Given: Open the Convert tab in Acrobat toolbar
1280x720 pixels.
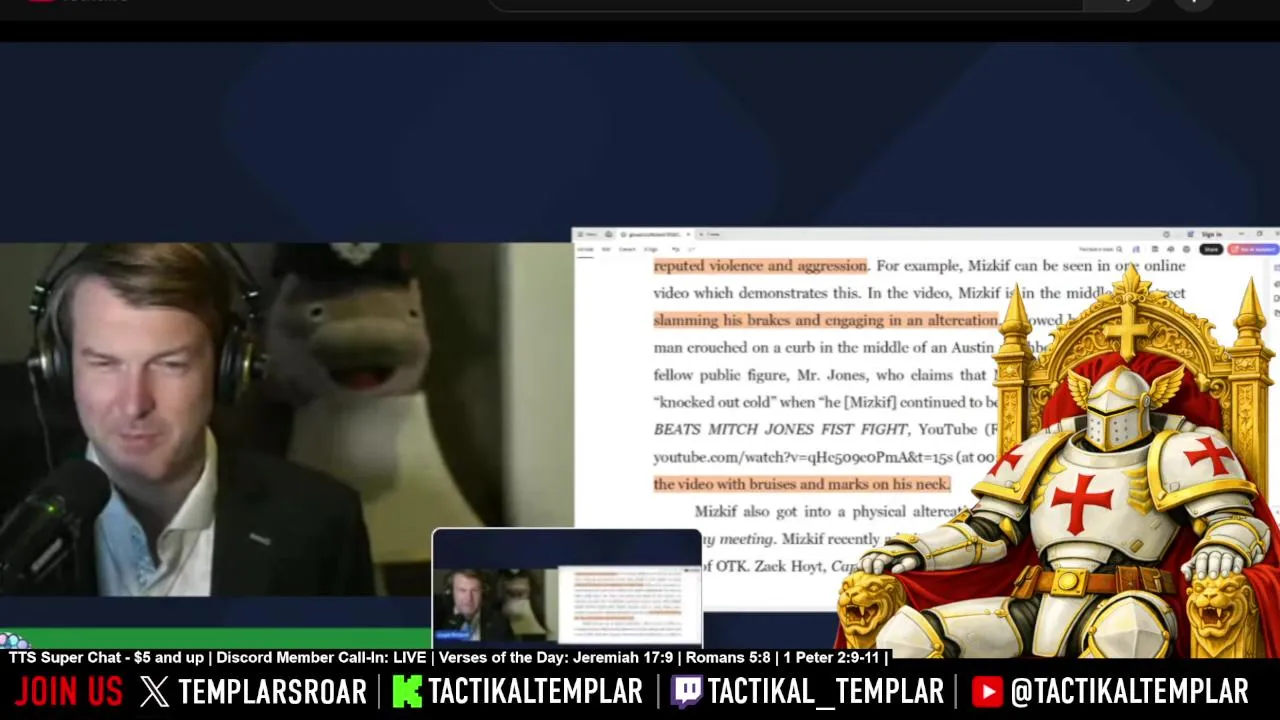Looking at the screenshot, I should 627,249.
